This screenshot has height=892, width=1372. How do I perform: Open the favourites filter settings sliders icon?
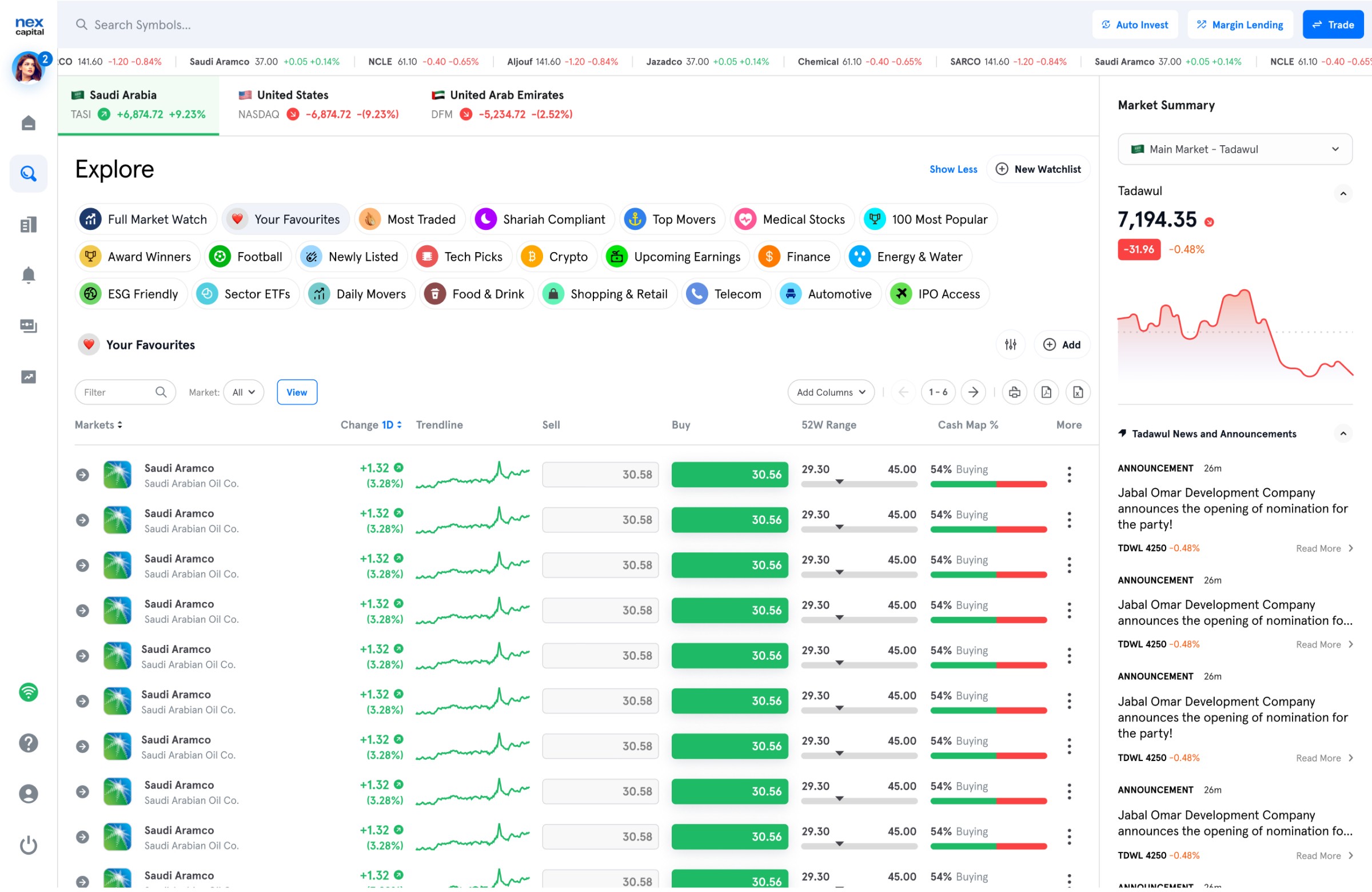(x=1011, y=345)
